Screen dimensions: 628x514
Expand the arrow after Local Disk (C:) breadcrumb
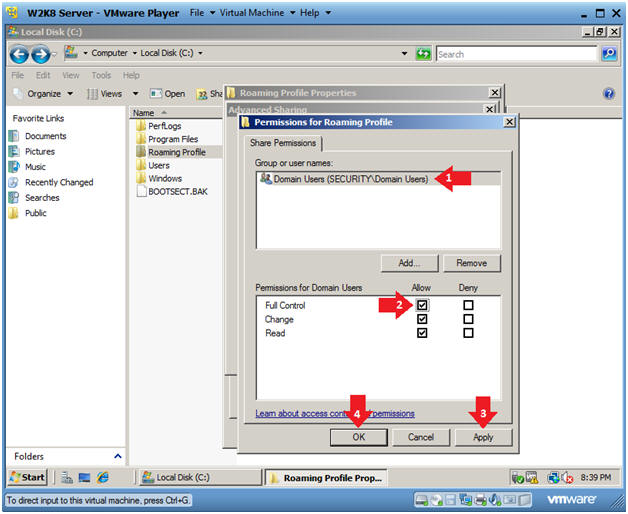(x=200, y=53)
